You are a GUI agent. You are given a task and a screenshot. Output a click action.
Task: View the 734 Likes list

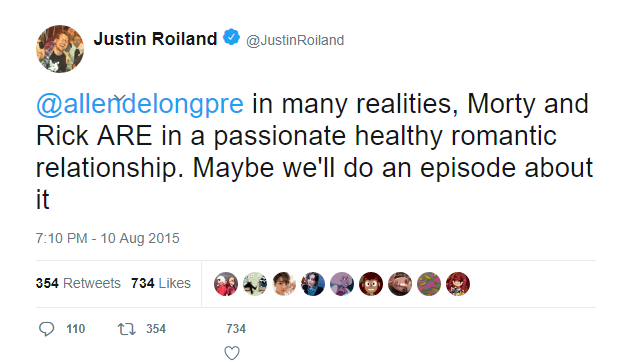point(161,283)
